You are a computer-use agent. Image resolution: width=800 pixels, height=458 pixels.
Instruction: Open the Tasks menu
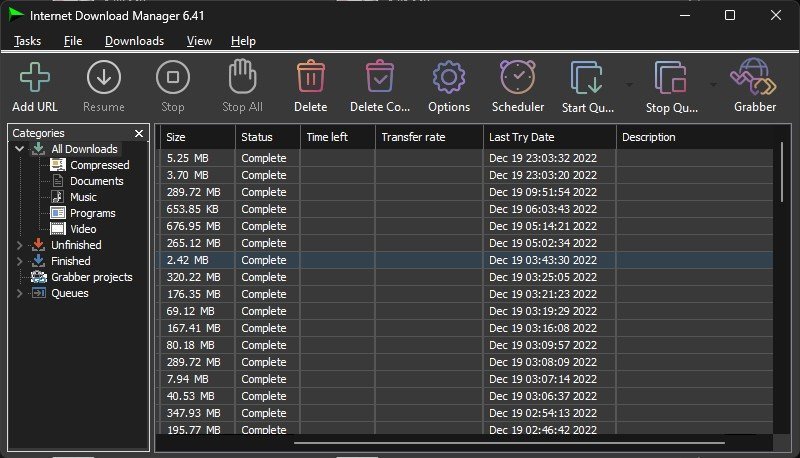[28, 41]
